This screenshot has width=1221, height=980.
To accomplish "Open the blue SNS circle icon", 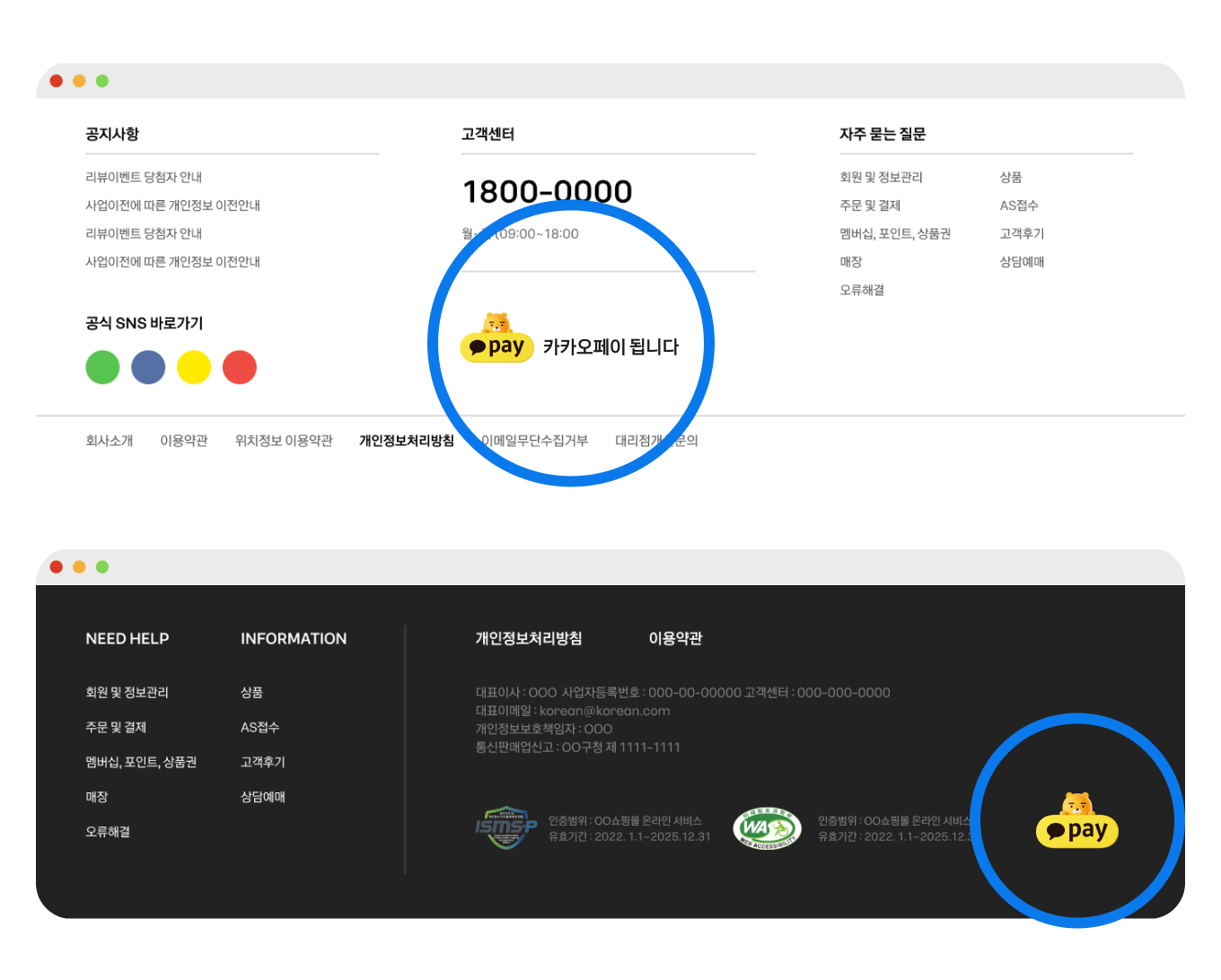I will pyautogui.click(x=148, y=367).
